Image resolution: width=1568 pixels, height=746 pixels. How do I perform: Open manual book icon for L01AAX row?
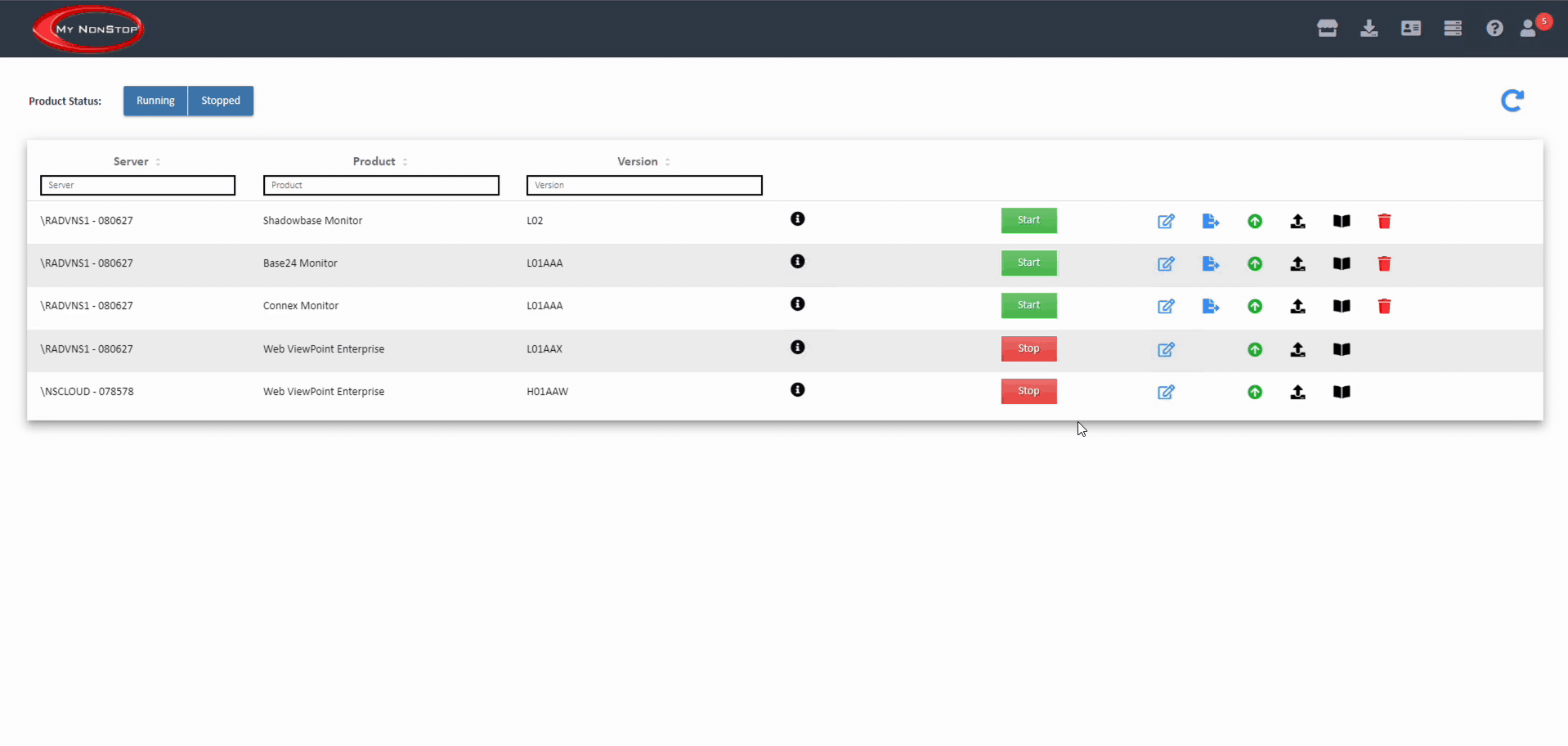1342,349
